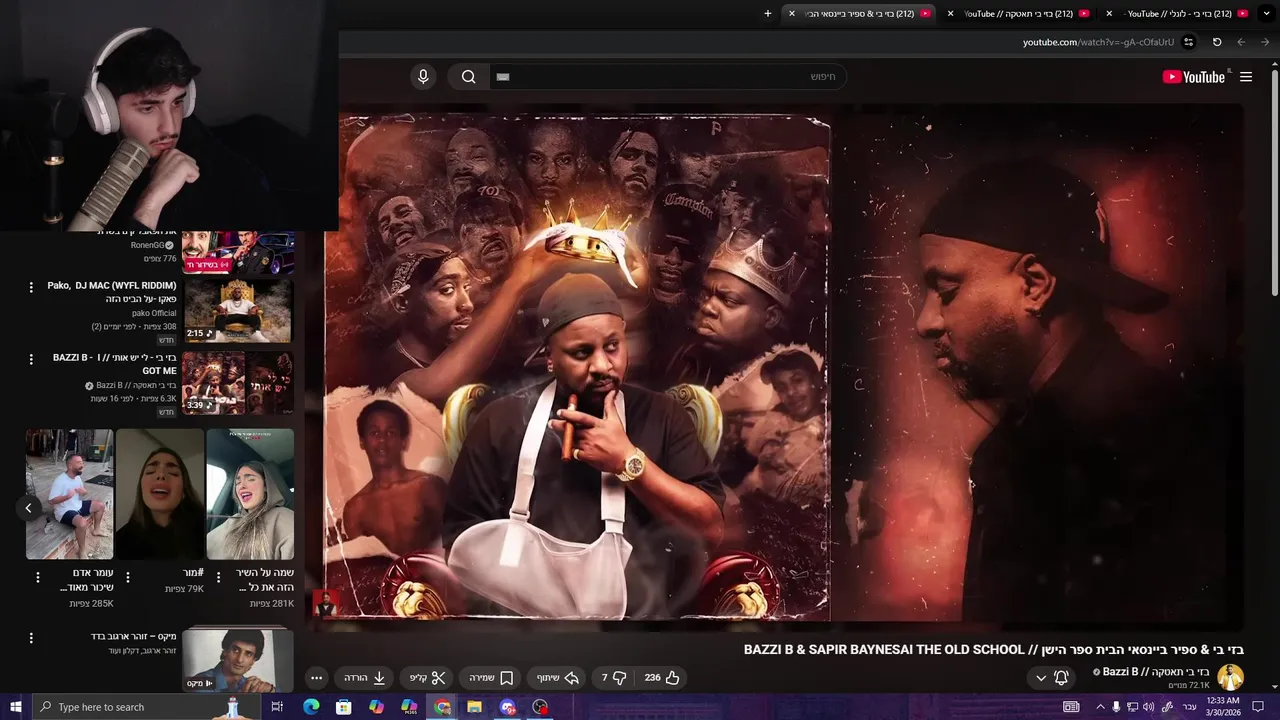
Task: Open options menu for Pako DJ MAC video
Action: [x=31, y=287]
